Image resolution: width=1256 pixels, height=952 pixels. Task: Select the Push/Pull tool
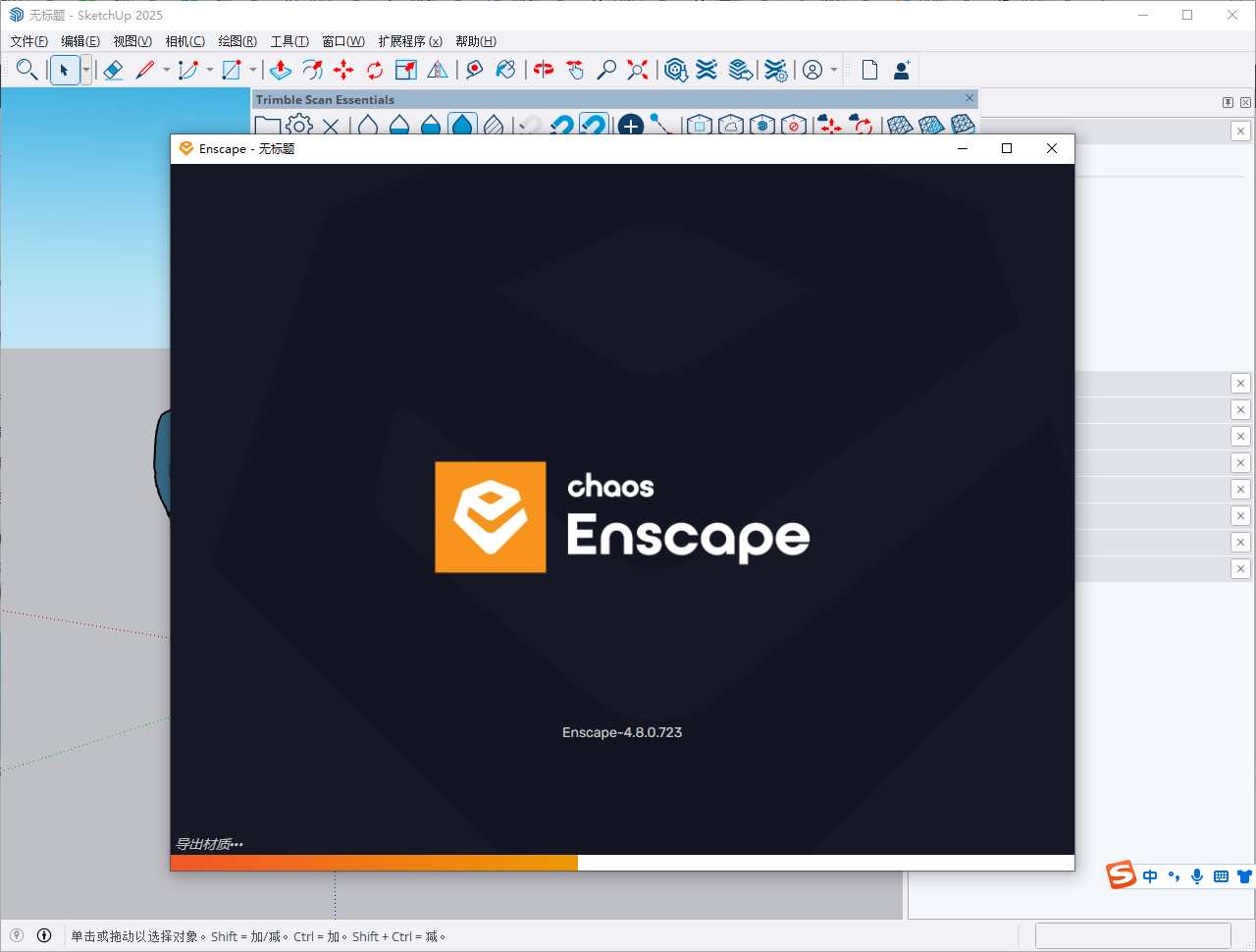coord(281,70)
